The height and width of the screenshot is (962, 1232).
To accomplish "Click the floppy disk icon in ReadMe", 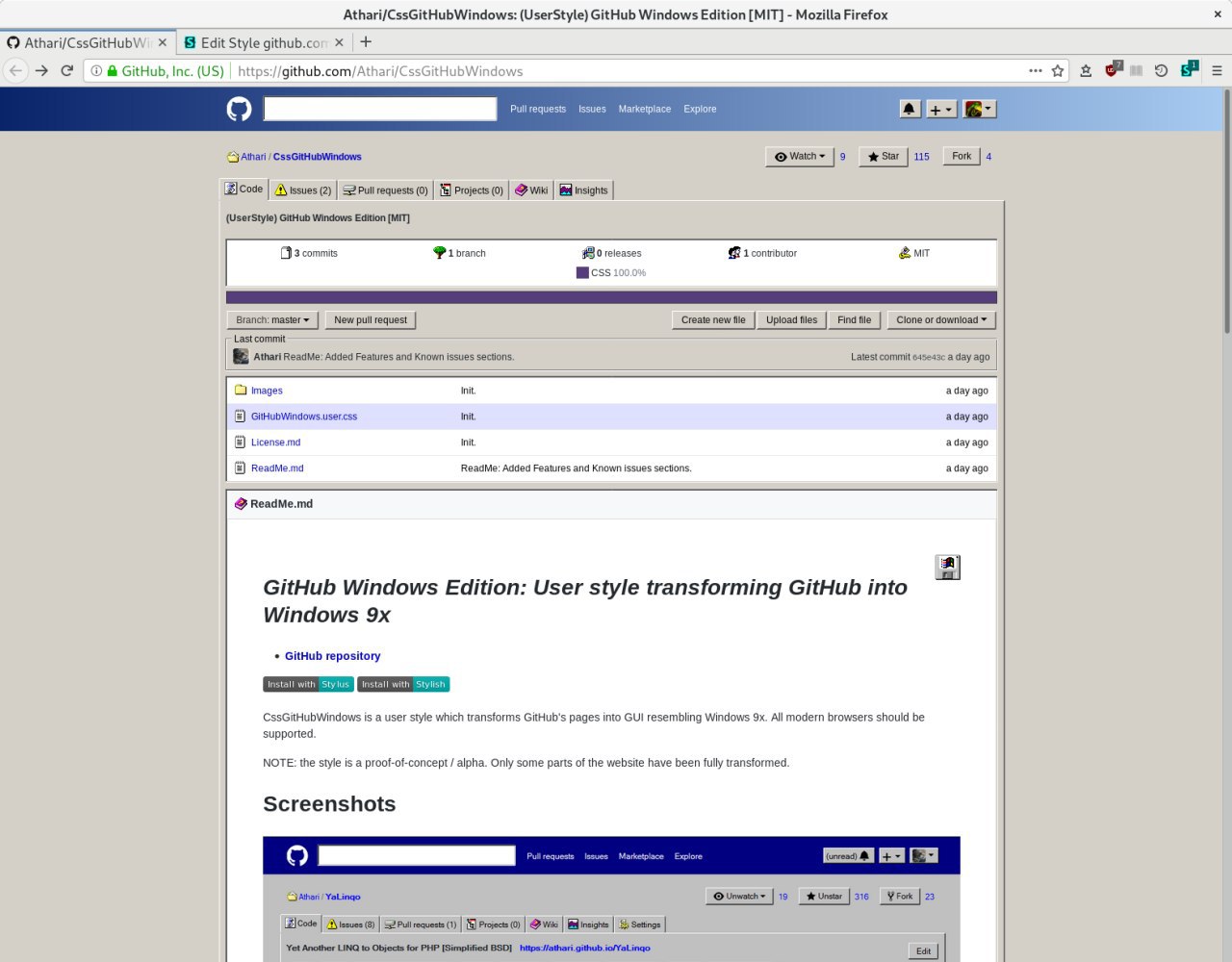I will pos(948,567).
